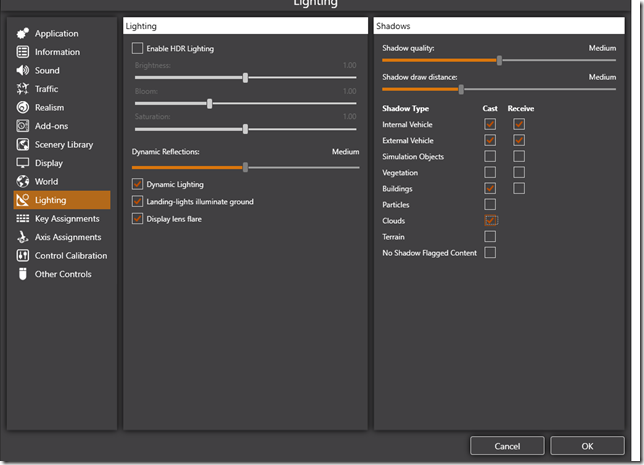
Task: Click the Key Assignments keyboard icon
Action: [23, 219]
